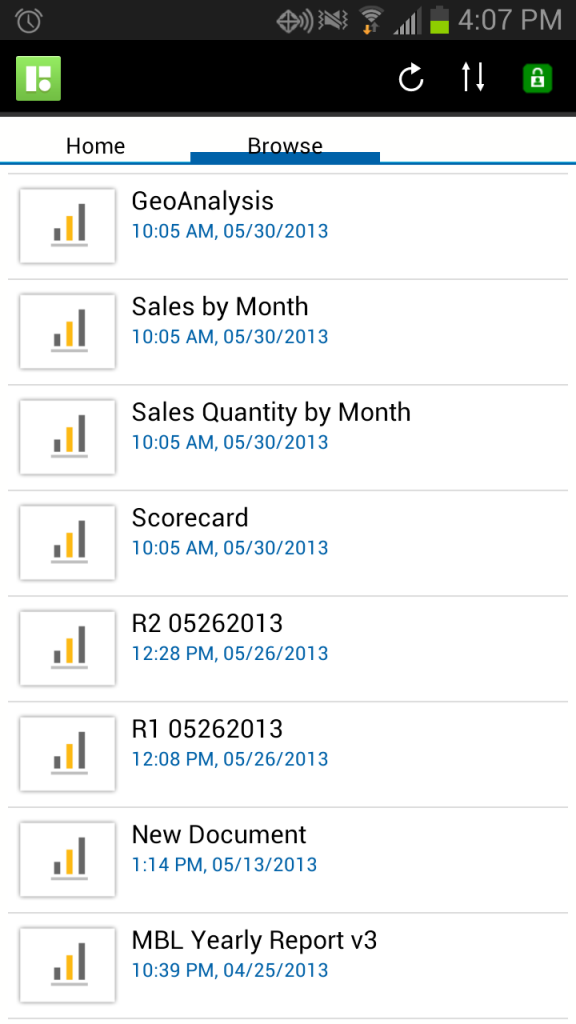Viewport: 576px width, 1024px height.
Task: Click the Scorecard document chart icon
Action: (68, 543)
